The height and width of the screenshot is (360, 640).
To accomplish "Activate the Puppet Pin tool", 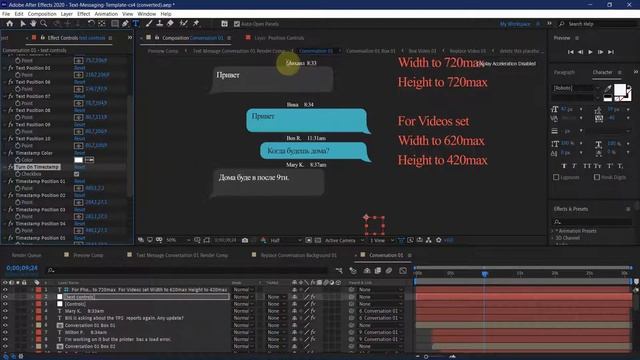I will tap(196, 24).
